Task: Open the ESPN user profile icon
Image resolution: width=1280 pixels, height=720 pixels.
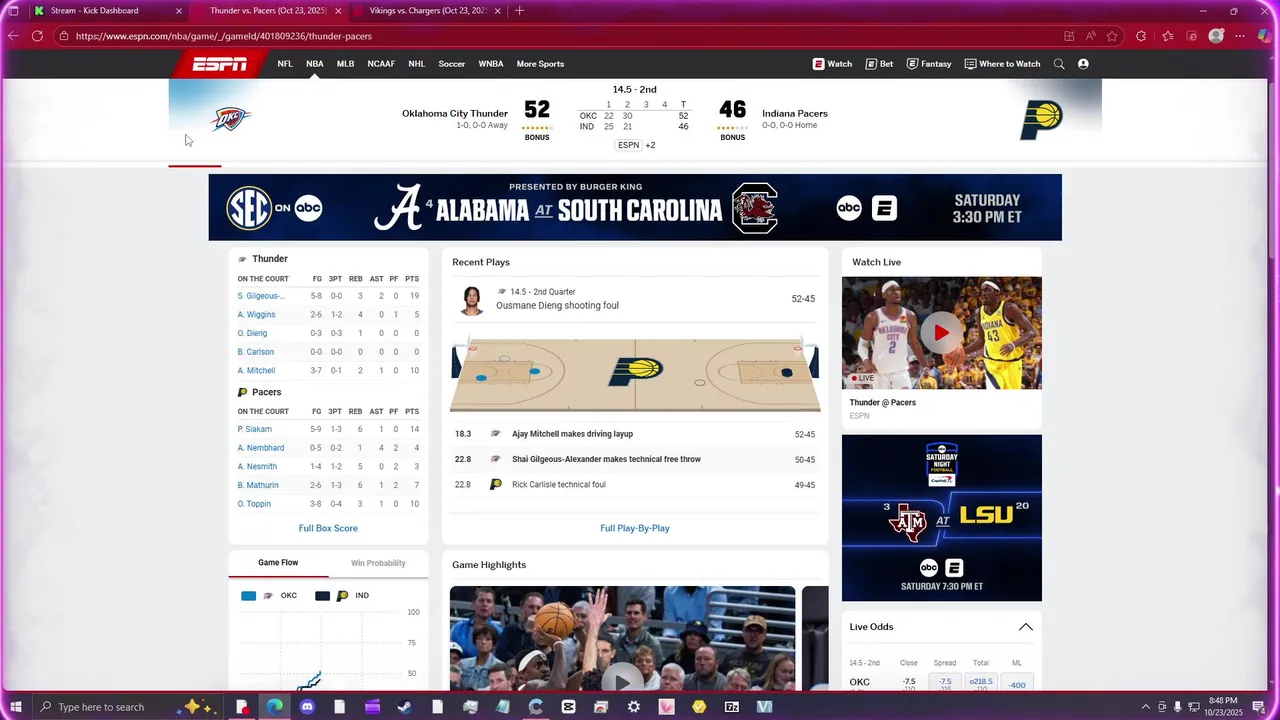Action: [x=1083, y=64]
